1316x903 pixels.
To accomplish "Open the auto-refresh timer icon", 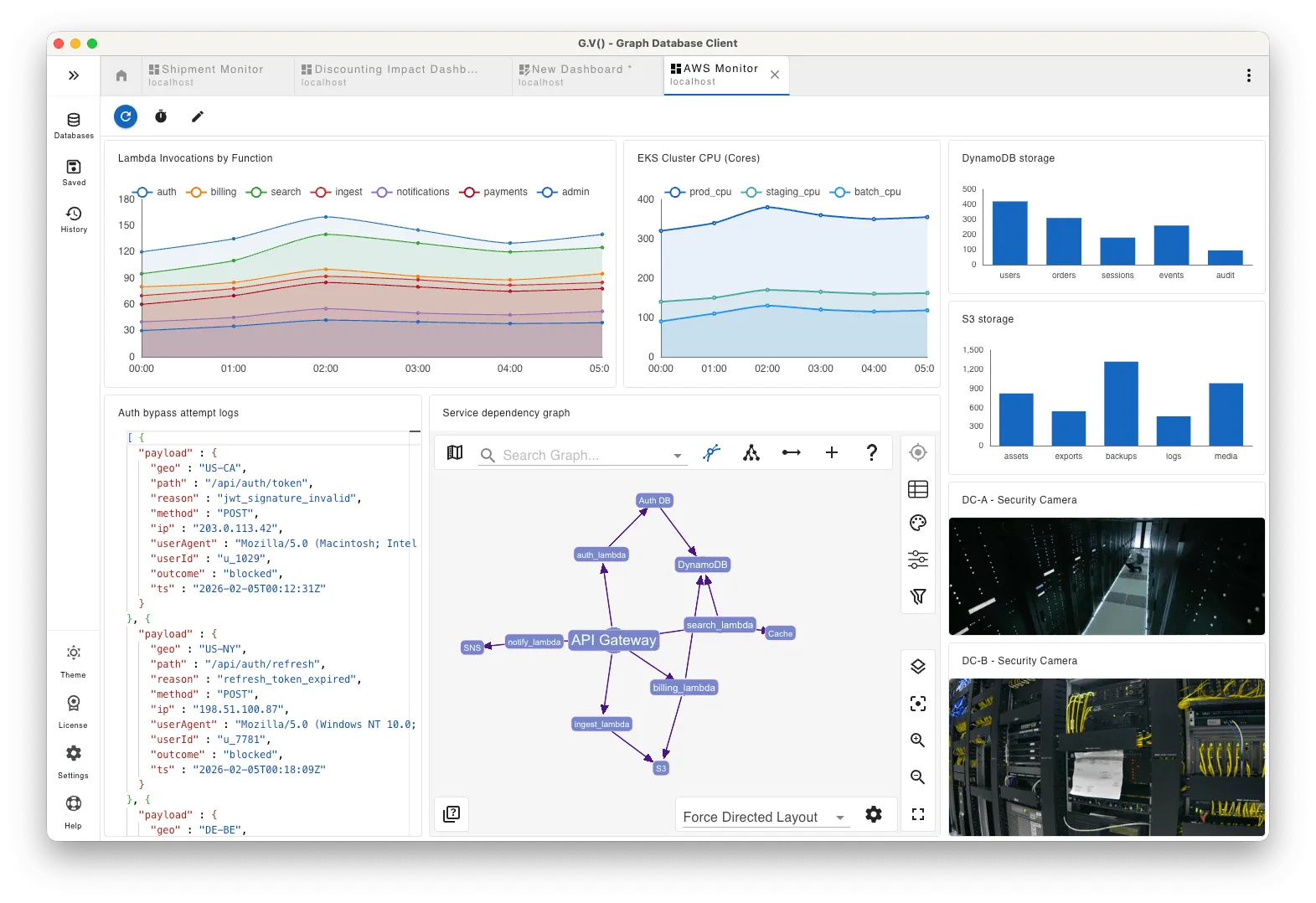I will pos(161,116).
